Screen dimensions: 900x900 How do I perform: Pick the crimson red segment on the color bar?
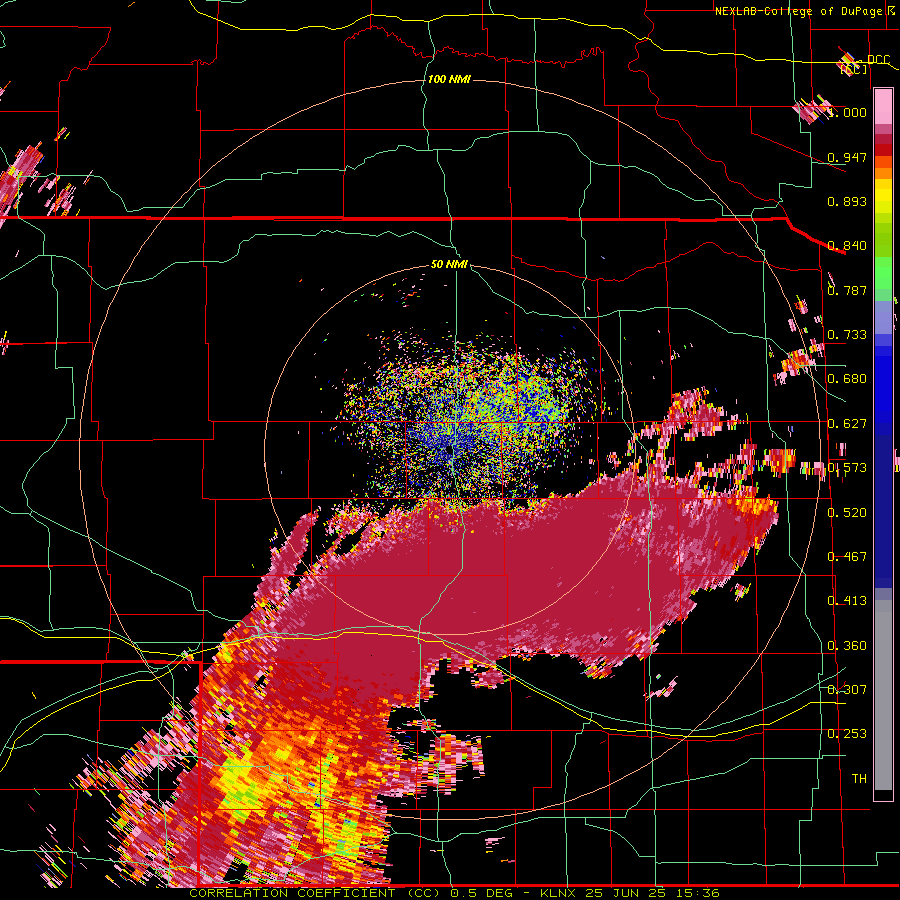click(883, 139)
